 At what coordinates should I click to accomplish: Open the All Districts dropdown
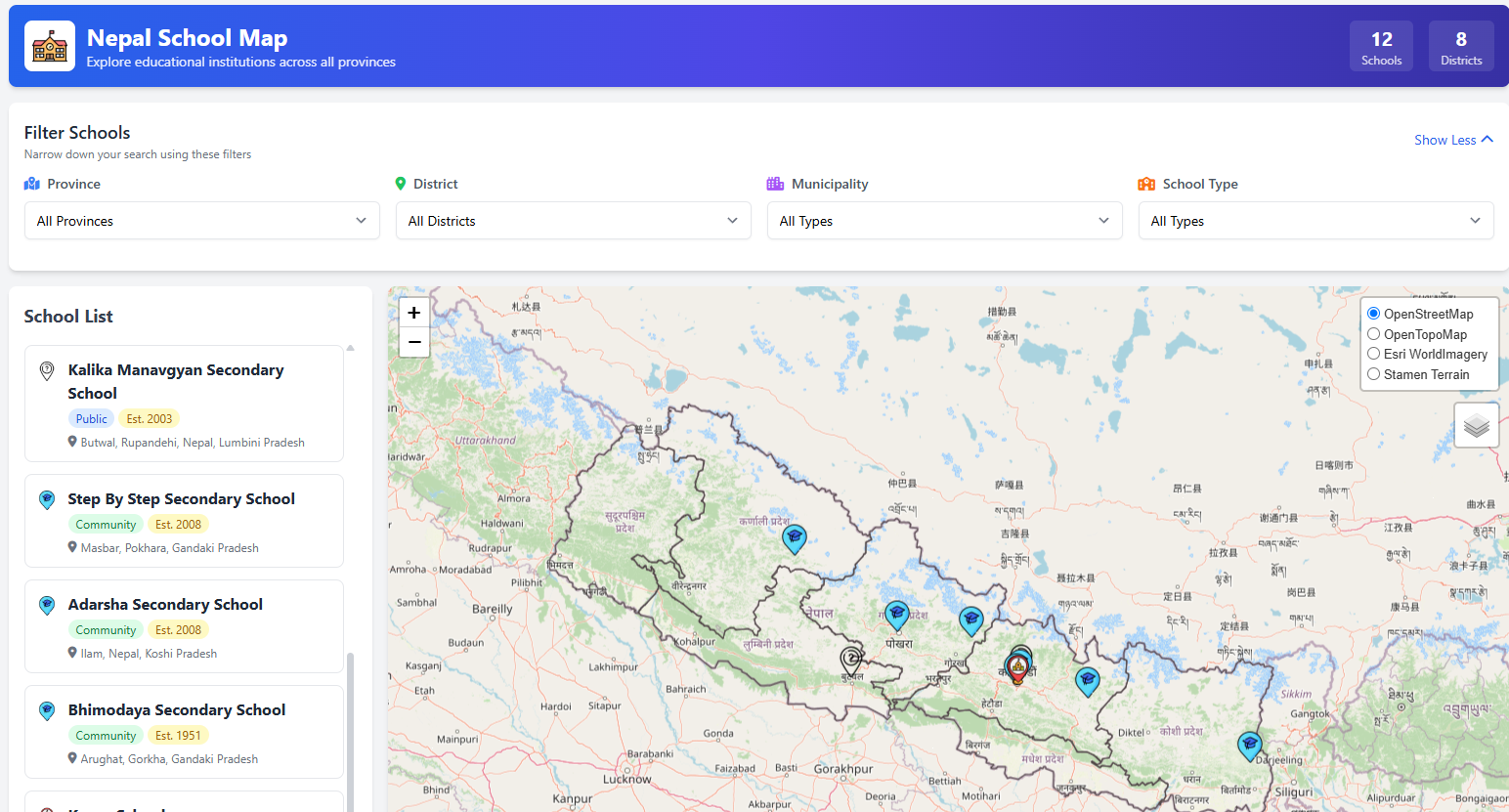pos(574,221)
